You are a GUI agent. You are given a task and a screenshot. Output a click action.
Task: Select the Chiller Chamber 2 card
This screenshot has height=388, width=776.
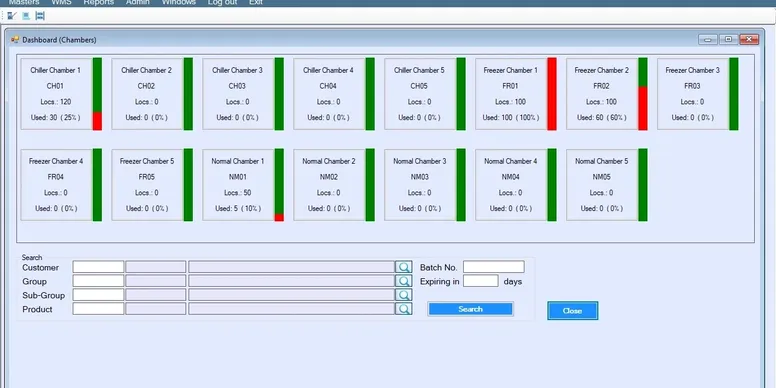coord(147,94)
